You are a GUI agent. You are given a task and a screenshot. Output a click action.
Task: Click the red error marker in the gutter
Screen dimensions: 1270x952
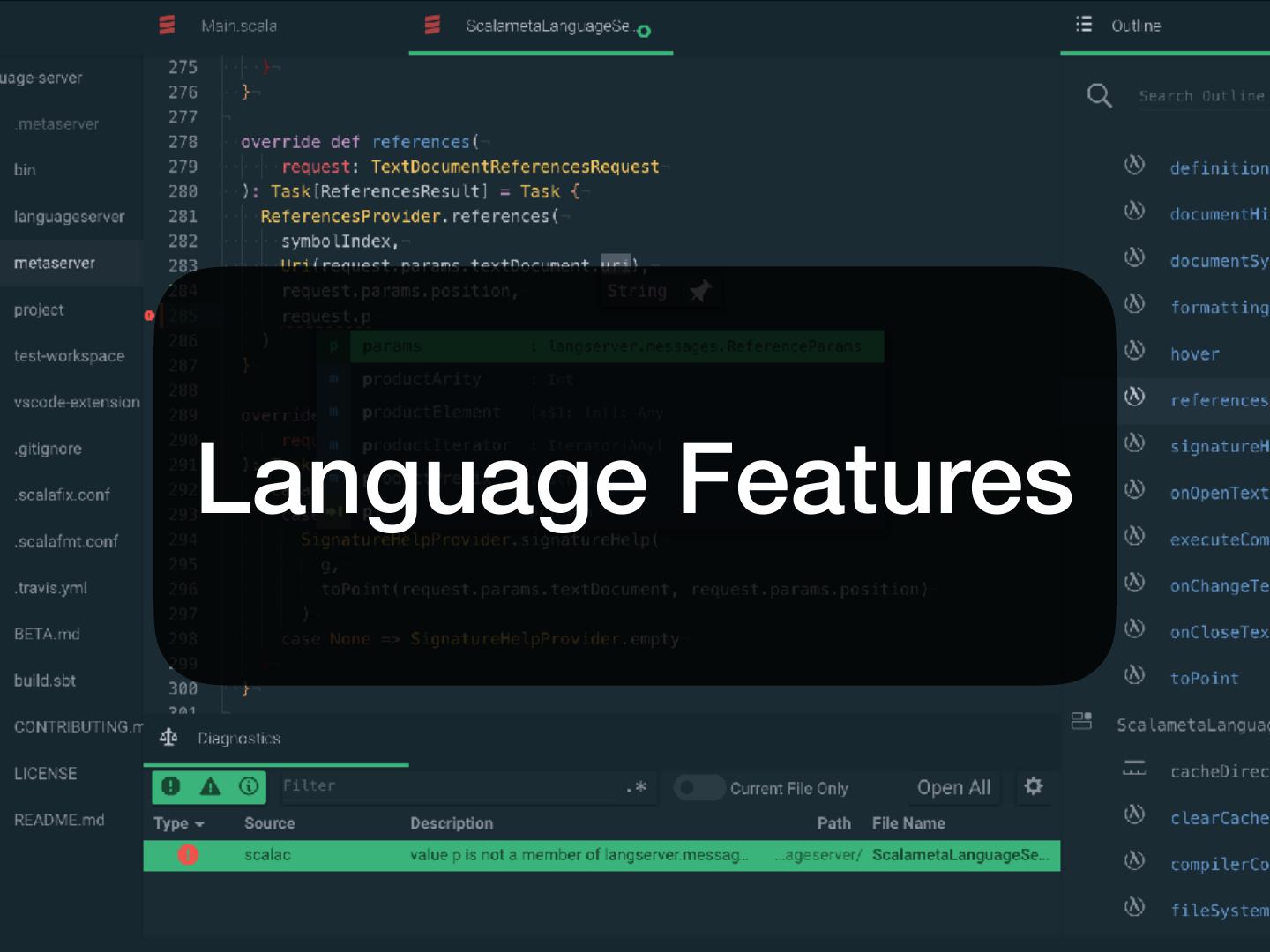[x=149, y=315]
